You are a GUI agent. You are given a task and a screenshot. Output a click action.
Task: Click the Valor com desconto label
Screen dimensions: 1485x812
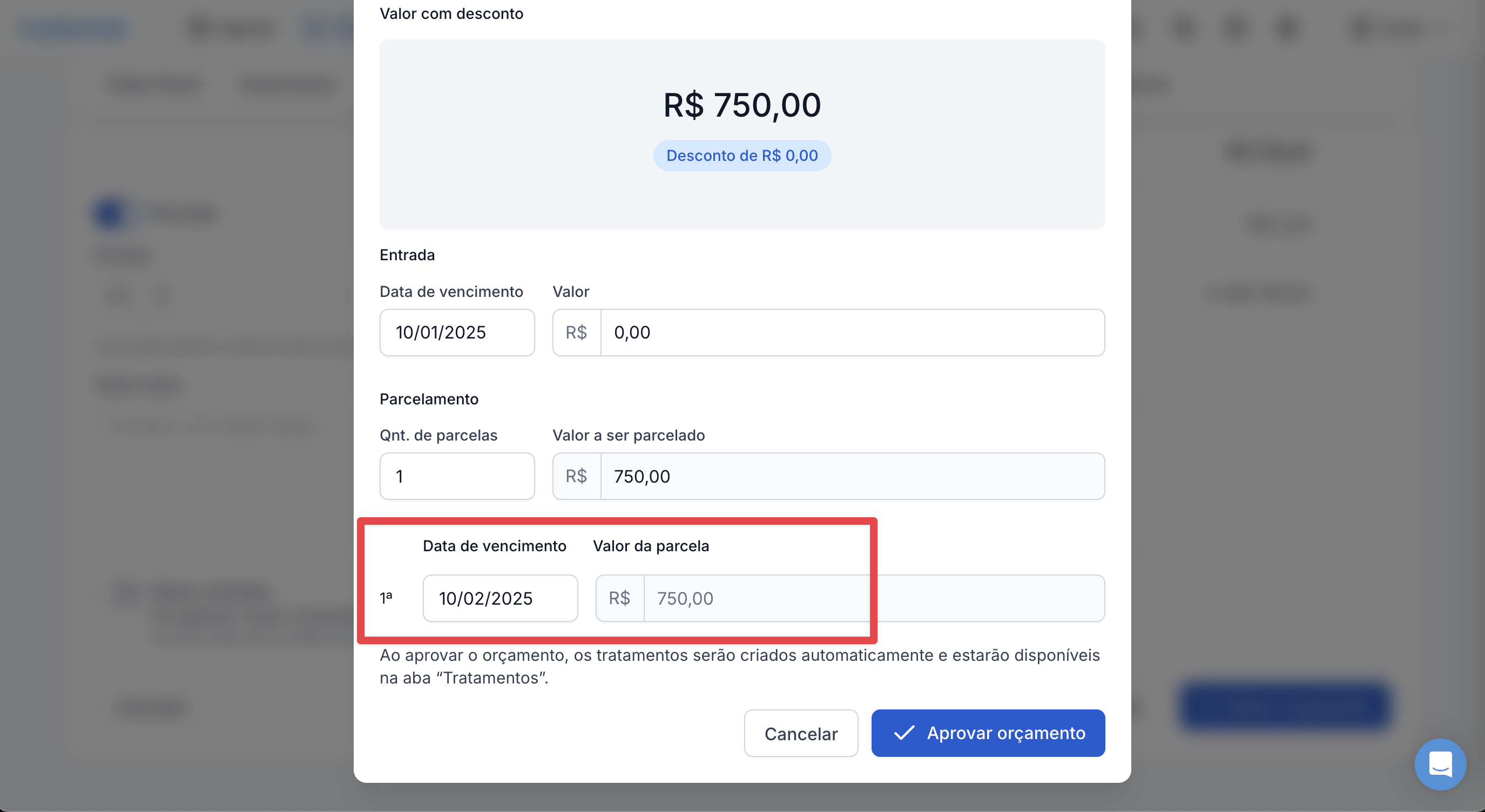pos(451,14)
